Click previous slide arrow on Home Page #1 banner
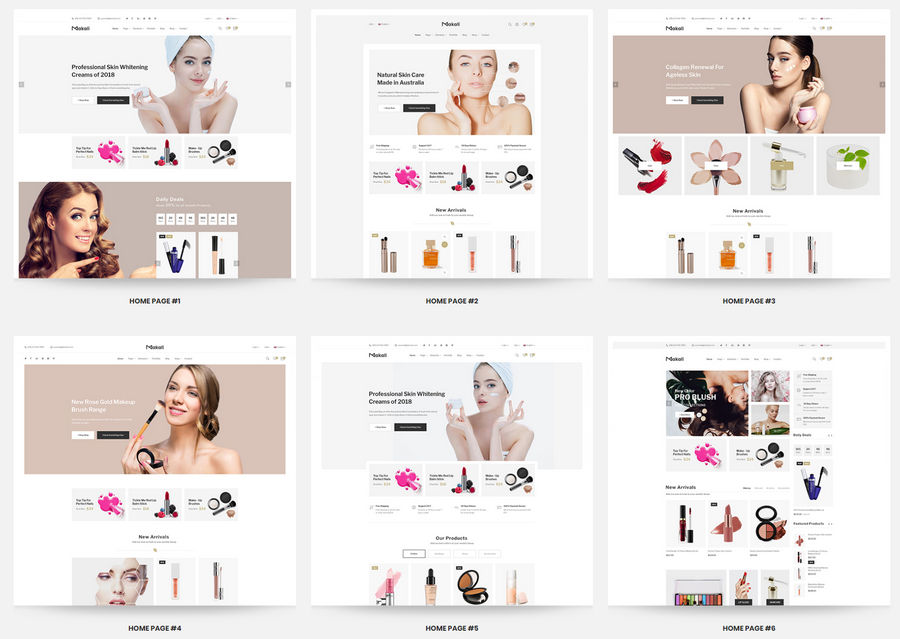The image size is (900, 639). tap(21, 84)
